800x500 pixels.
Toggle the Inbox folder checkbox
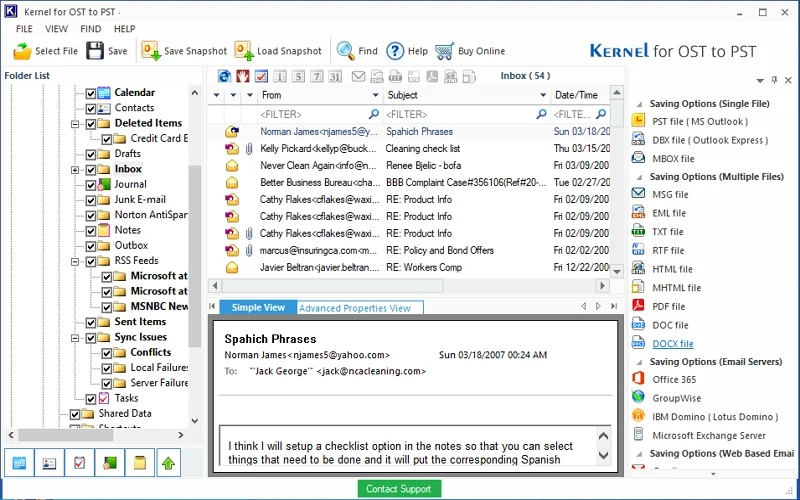point(91,169)
